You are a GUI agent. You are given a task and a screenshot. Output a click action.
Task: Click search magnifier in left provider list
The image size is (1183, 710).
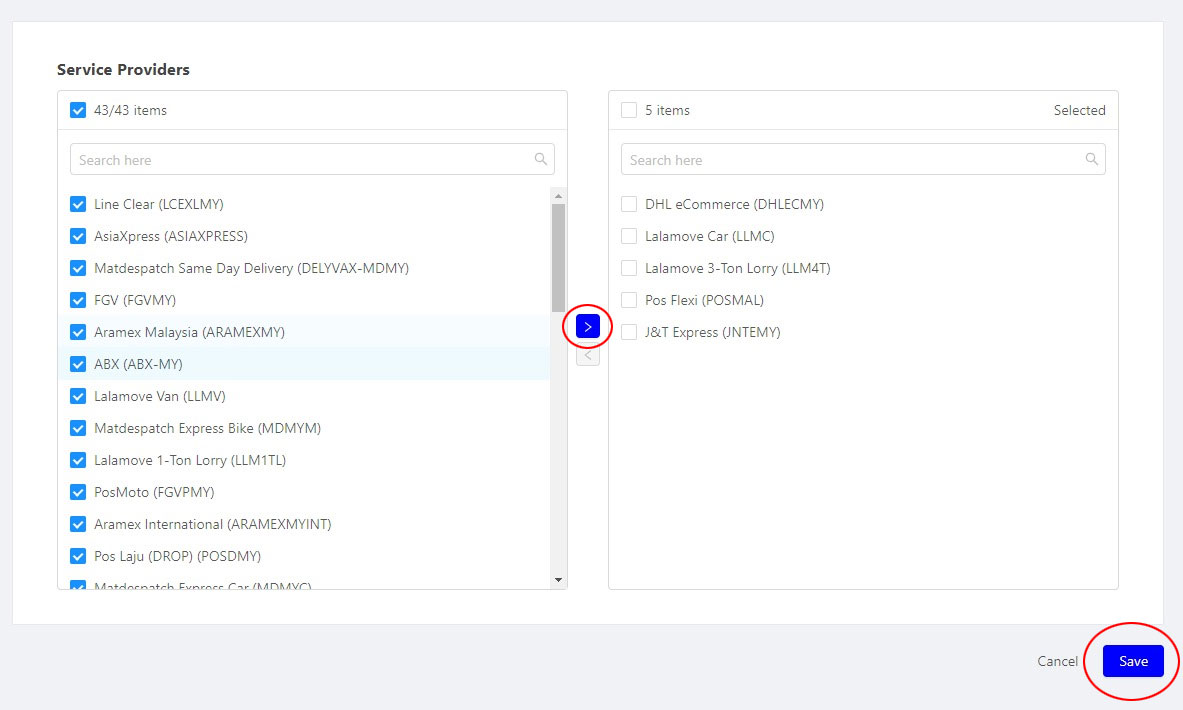click(x=541, y=159)
